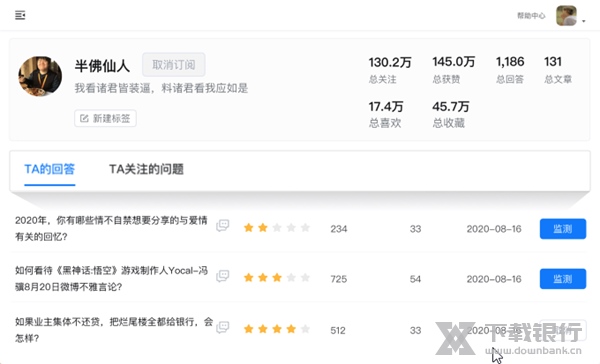Click 监测 for the 黑神话:悟空 question
This screenshot has width=600, height=364.
(562, 279)
